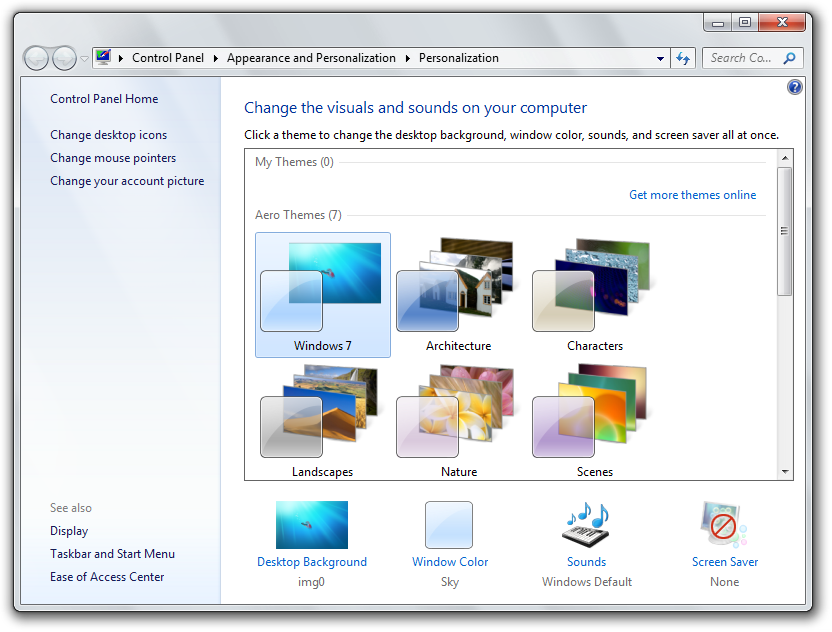Click the Forward navigation arrow button

64,58
